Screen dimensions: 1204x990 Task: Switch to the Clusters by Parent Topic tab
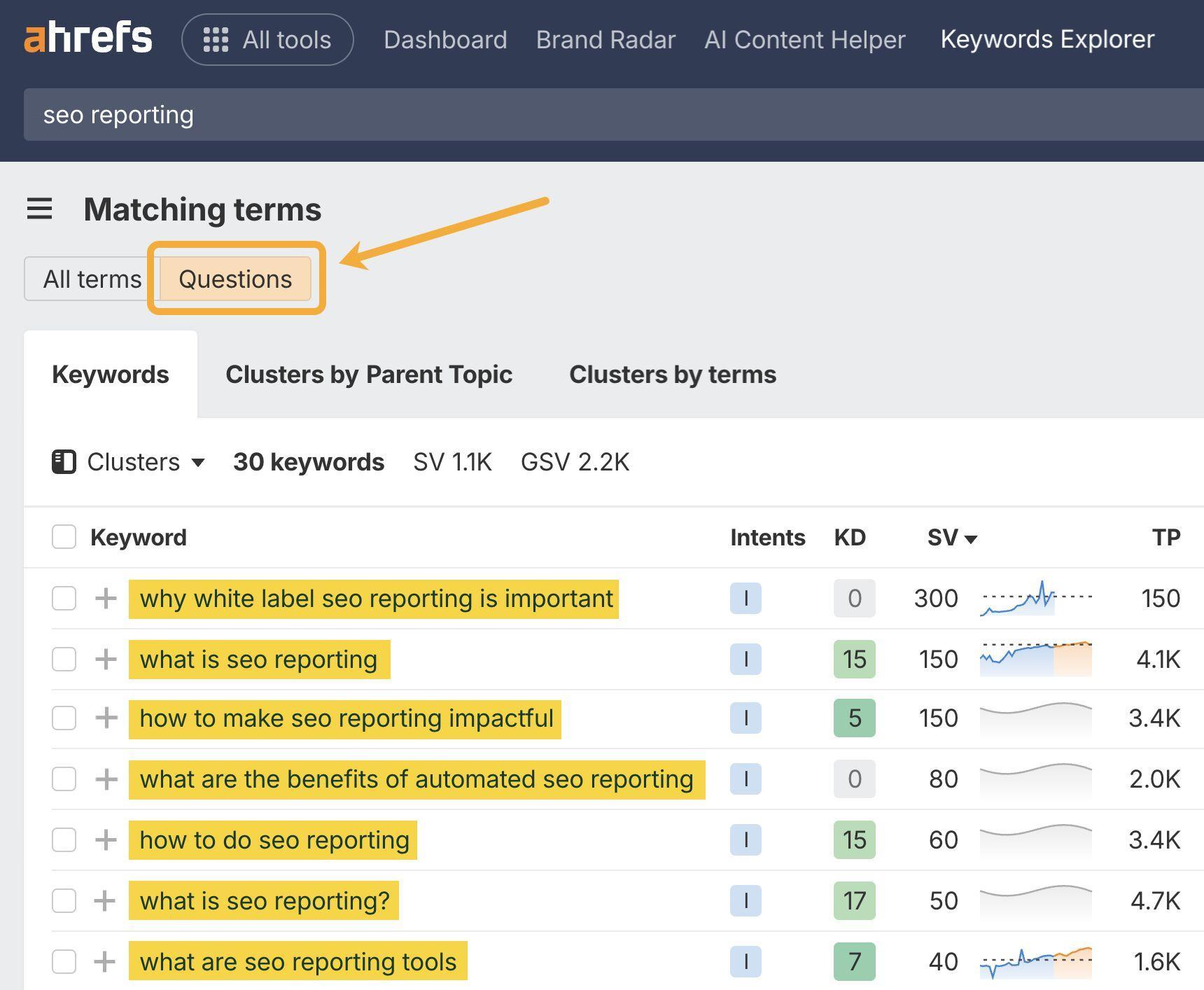[x=369, y=374]
